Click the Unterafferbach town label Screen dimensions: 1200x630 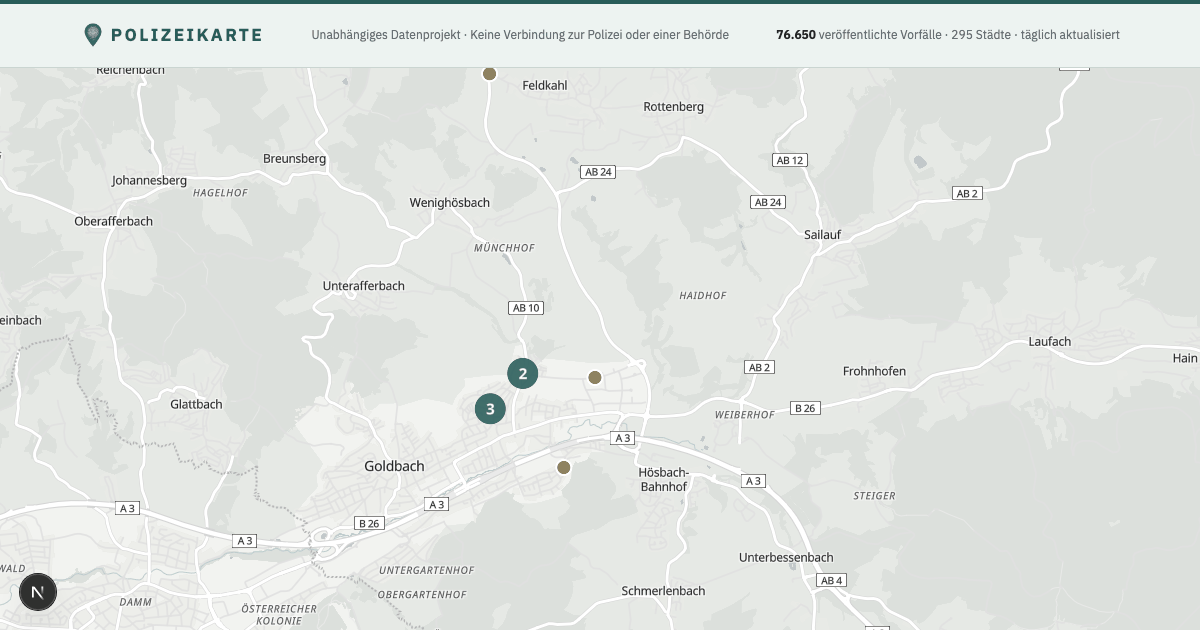(364, 286)
